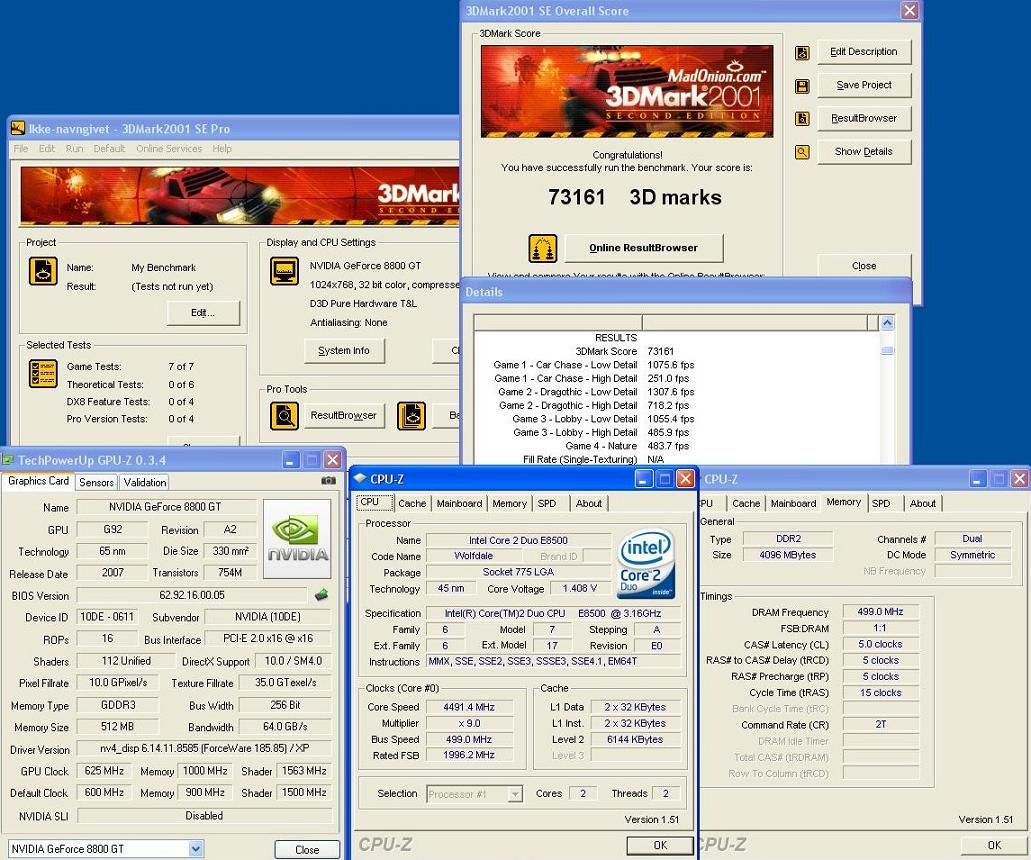
Task: Click the Edit Description icon in Overall Score window
Action: 802,53
